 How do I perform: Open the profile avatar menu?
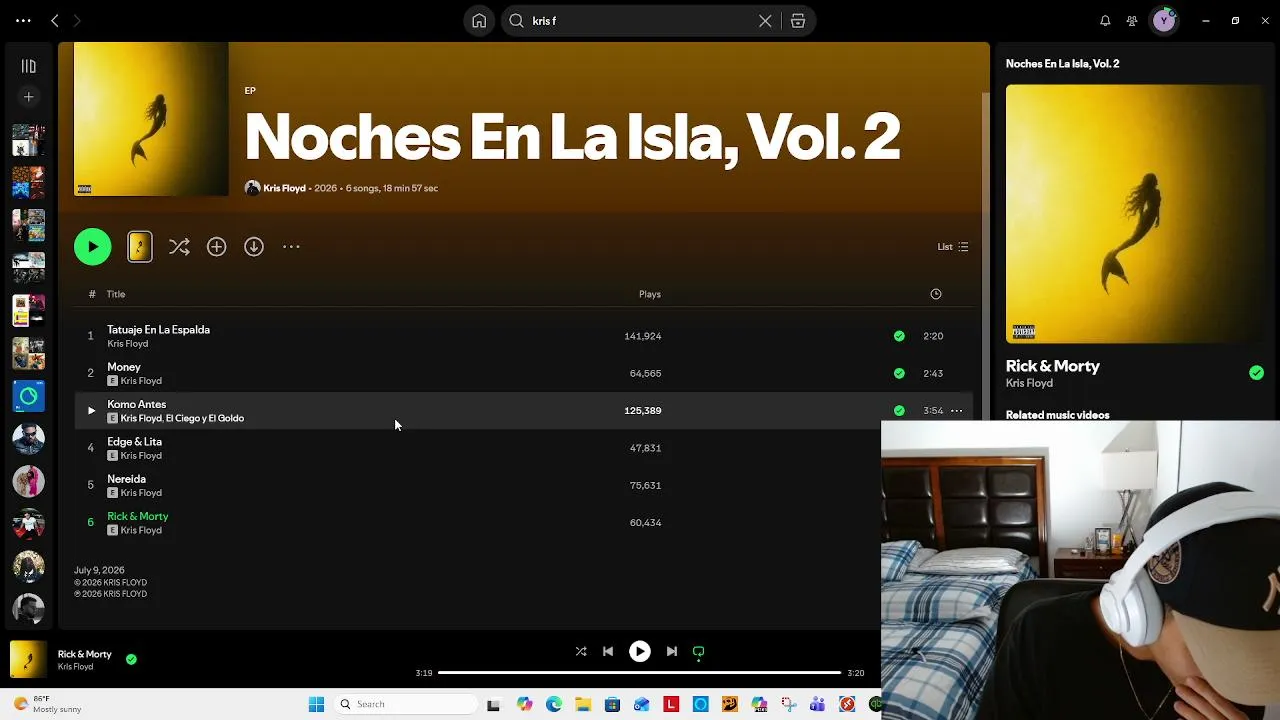click(1164, 21)
